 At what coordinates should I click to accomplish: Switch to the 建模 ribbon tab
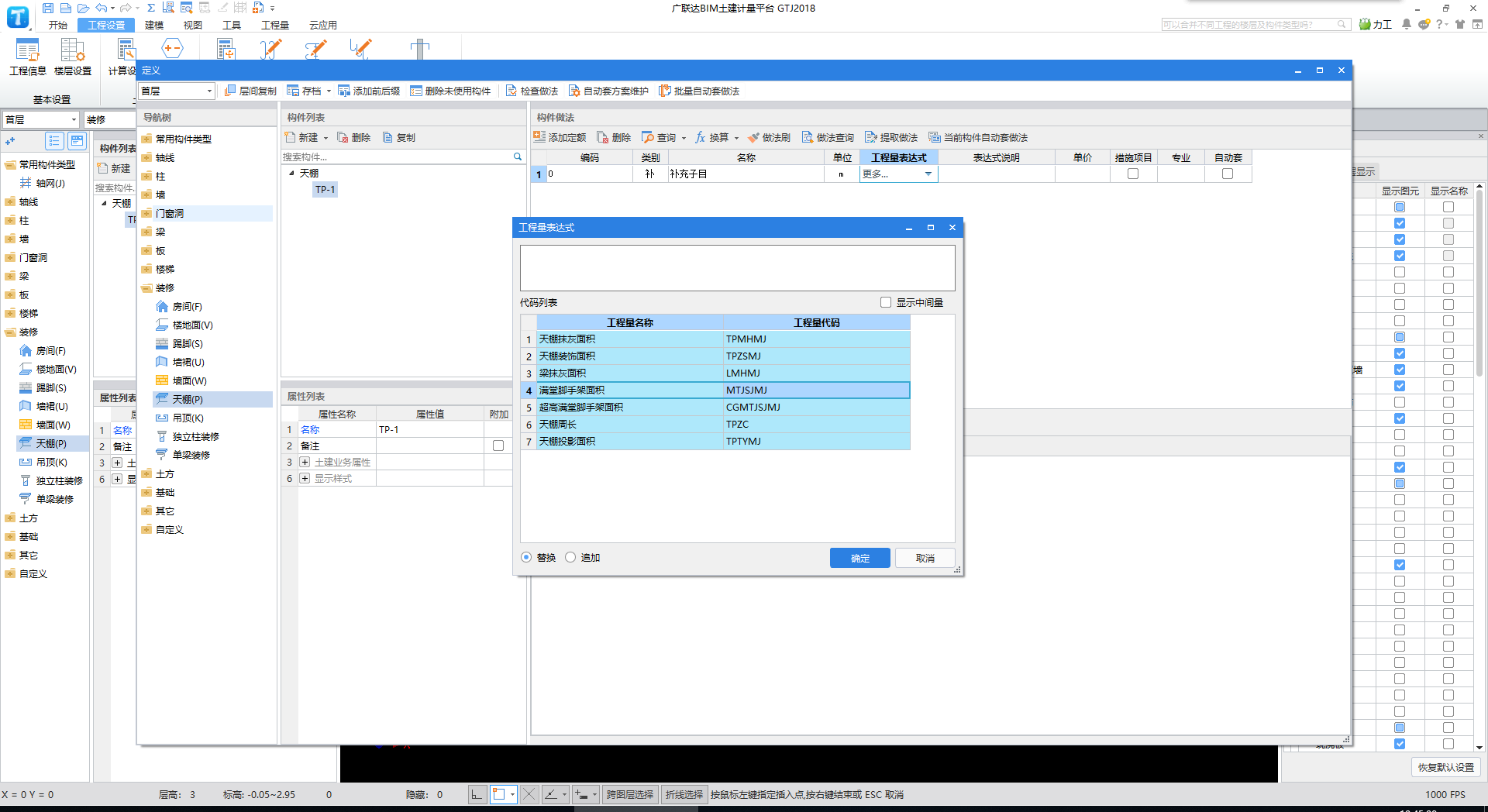(154, 25)
